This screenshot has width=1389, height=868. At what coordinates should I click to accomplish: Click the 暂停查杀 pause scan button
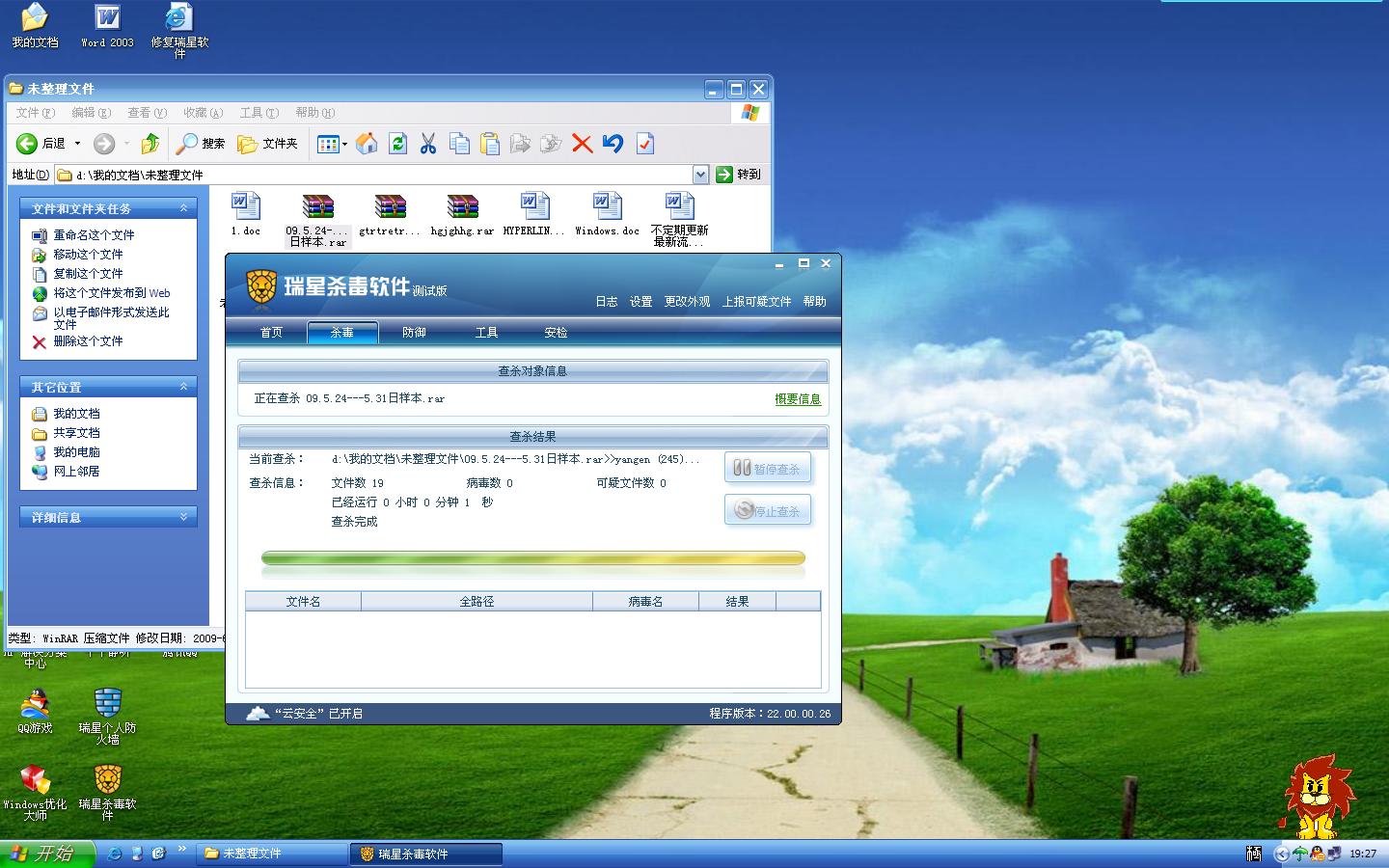(768, 469)
